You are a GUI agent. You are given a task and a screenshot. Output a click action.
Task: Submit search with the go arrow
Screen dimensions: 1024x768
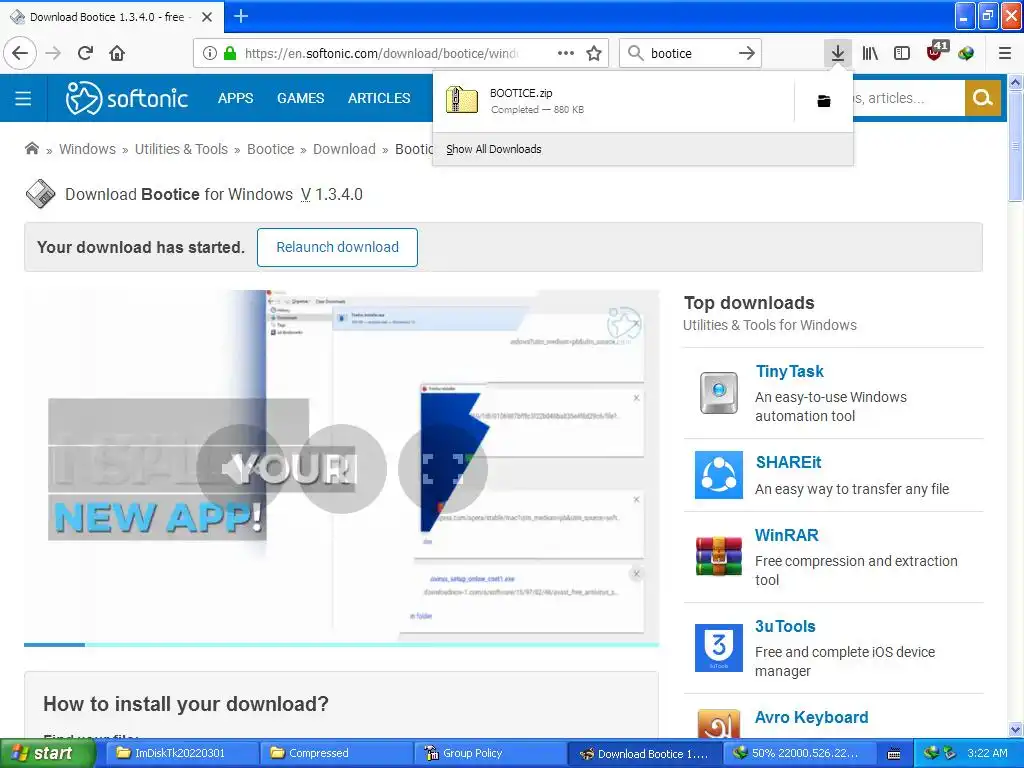(x=746, y=53)
